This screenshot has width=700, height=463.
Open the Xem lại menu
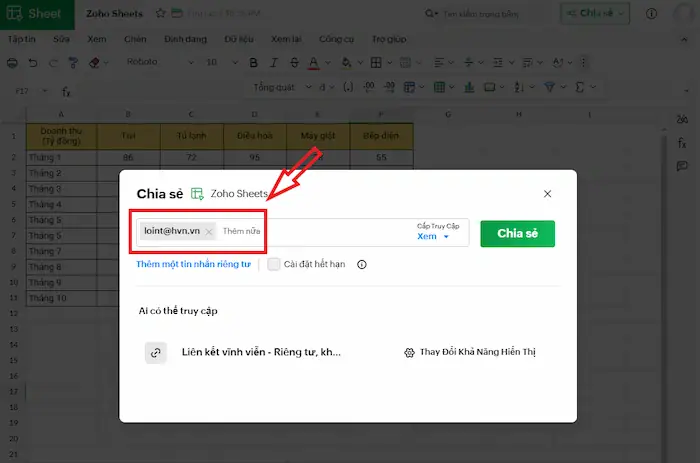286,39
